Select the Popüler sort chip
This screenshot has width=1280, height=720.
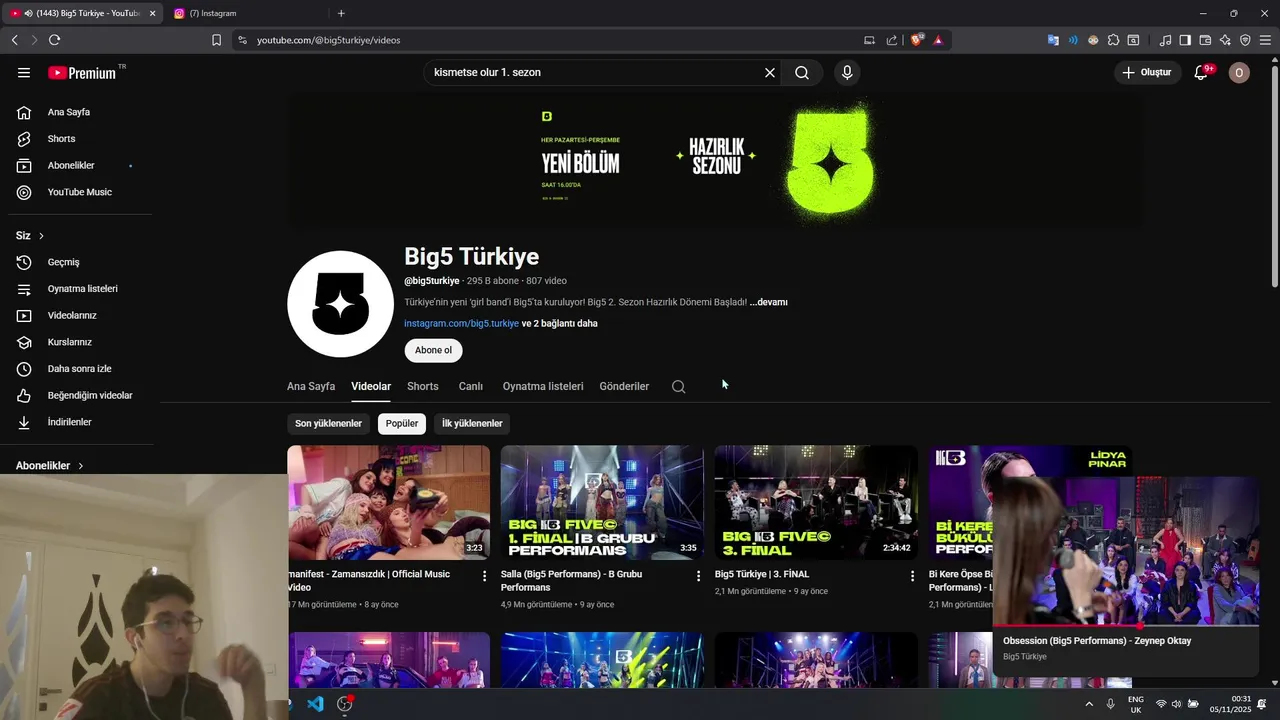pyautogui.click(x=402, y=424)
